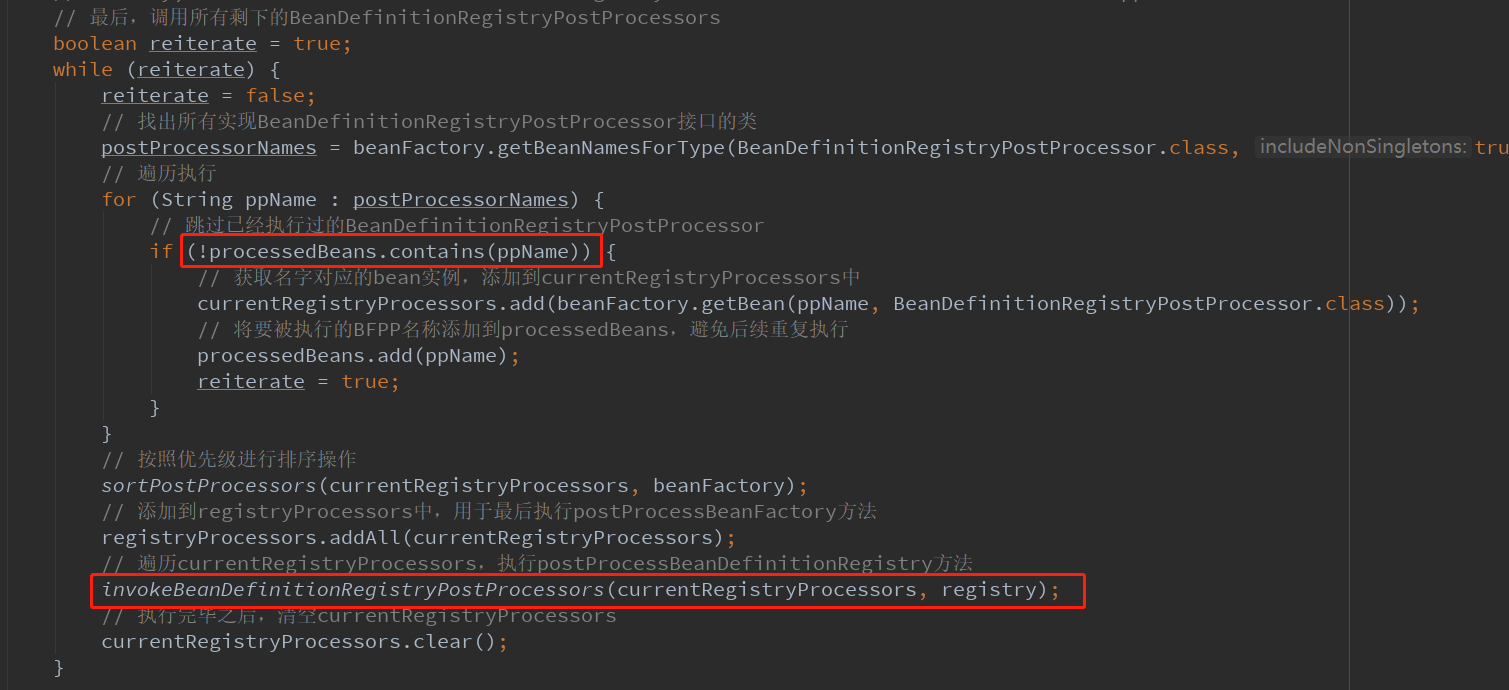The image size is (1509, 690).
Task: Click the String type in for loop
Action: point(197,199)
